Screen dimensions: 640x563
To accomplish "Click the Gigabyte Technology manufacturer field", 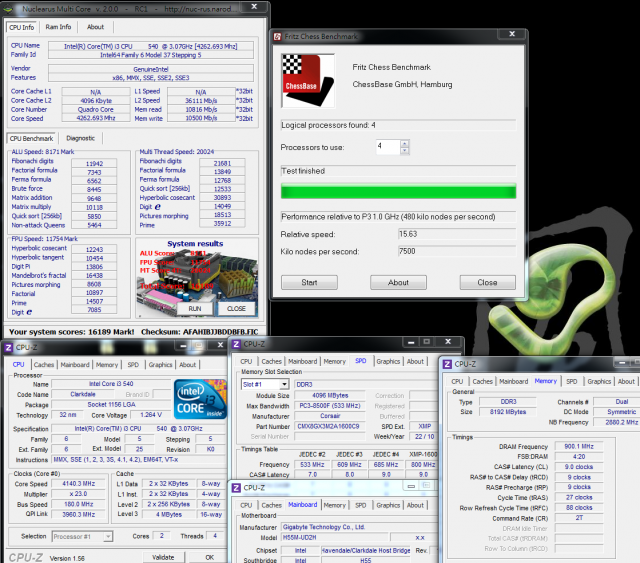I will click(x=359, y=527).
